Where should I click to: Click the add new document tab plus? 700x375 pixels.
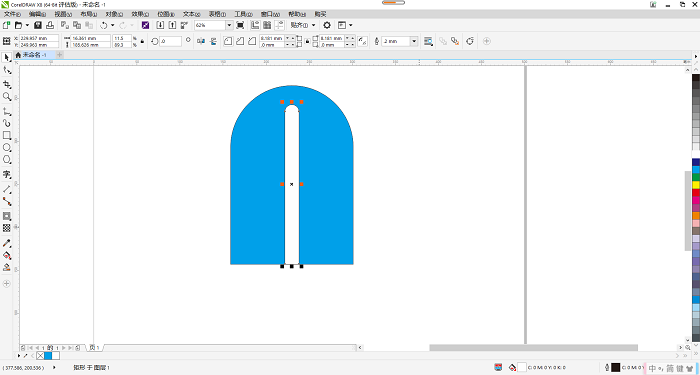(59, 54)
